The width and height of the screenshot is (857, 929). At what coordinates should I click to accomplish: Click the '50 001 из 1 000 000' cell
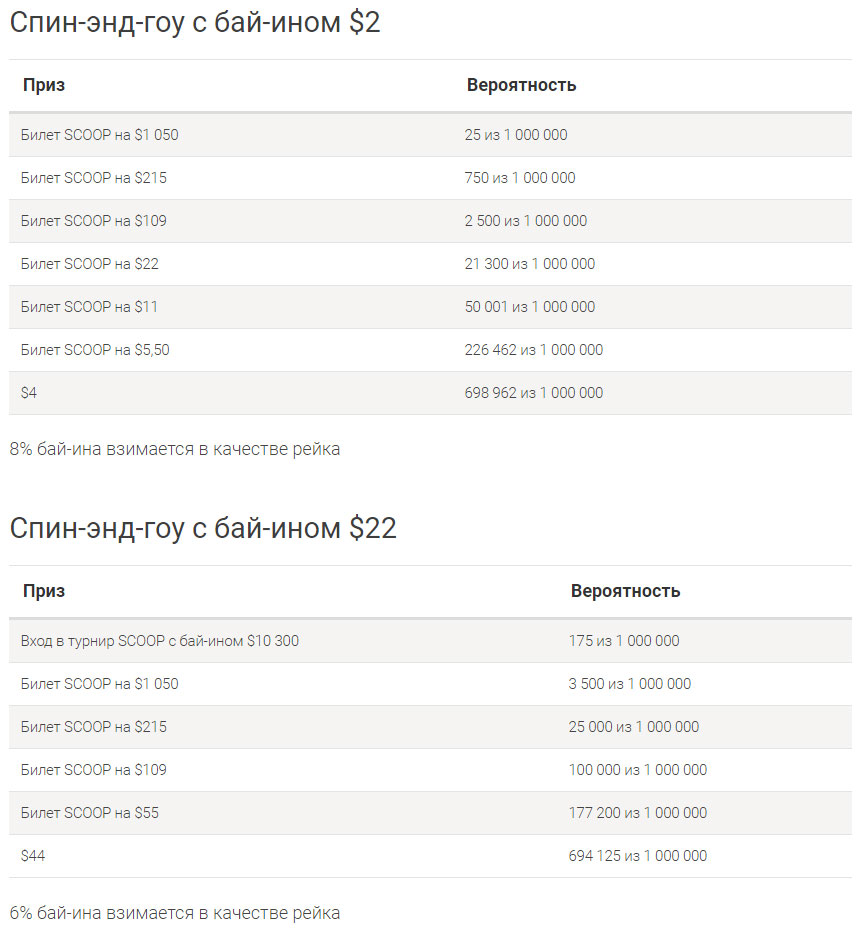click(529, 307)
